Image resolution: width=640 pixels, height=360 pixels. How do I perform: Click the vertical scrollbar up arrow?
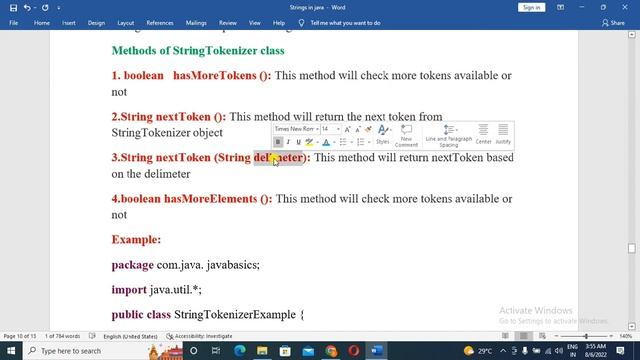tap(632, 35)
